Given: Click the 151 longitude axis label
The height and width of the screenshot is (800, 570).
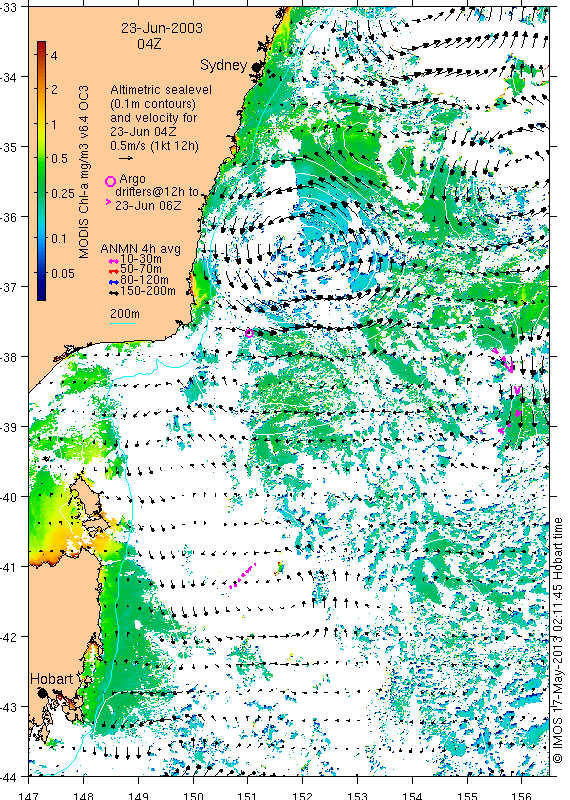Looking at the screenshot, I should (248, 795).
